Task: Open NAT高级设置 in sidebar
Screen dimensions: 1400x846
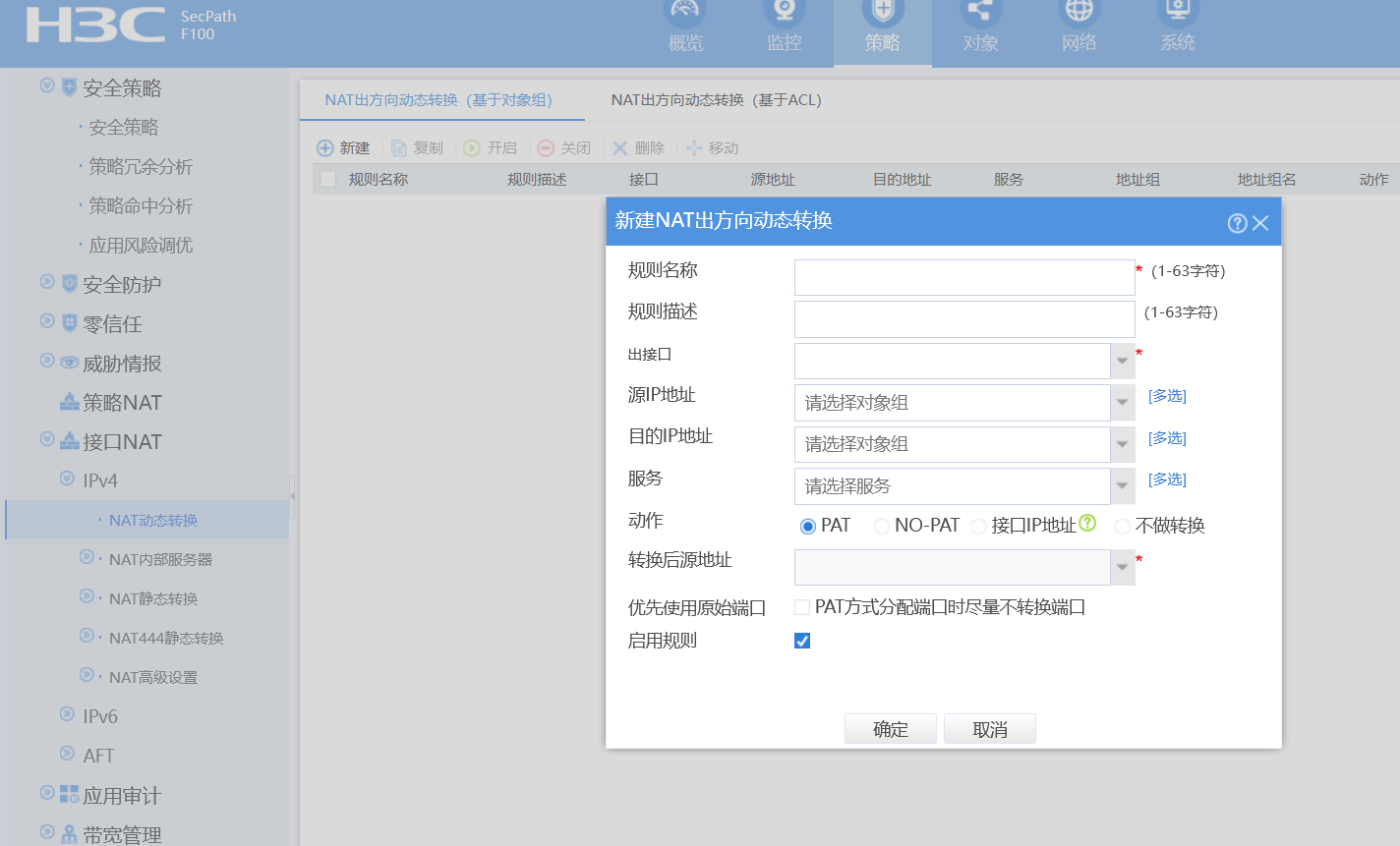Action: click(x=153, y=677)
